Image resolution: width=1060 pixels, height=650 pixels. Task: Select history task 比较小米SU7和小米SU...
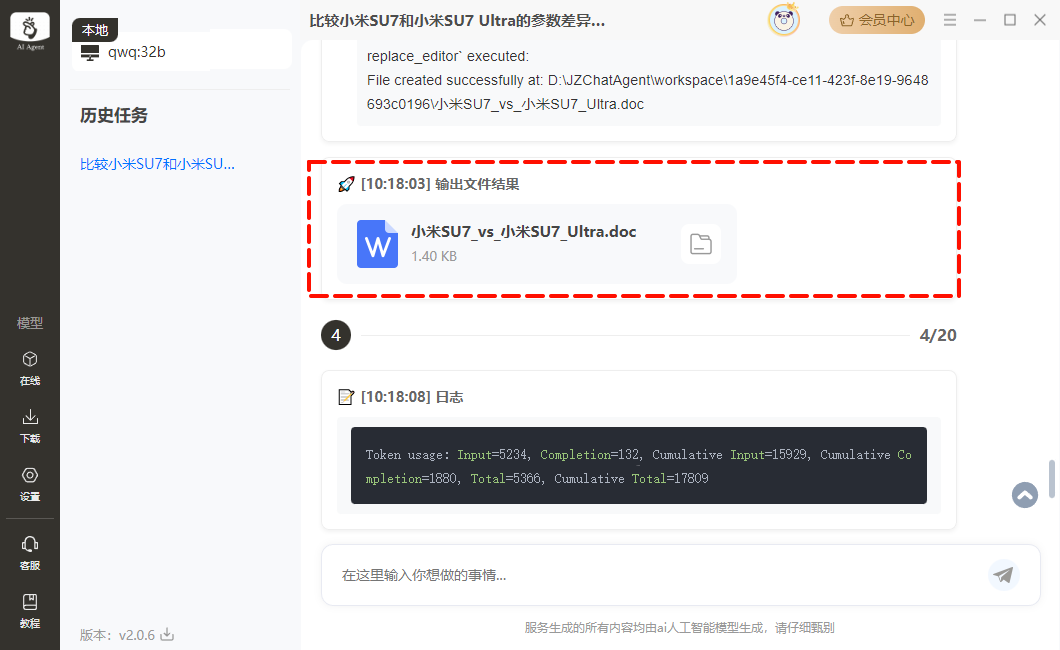coord(158,164)
